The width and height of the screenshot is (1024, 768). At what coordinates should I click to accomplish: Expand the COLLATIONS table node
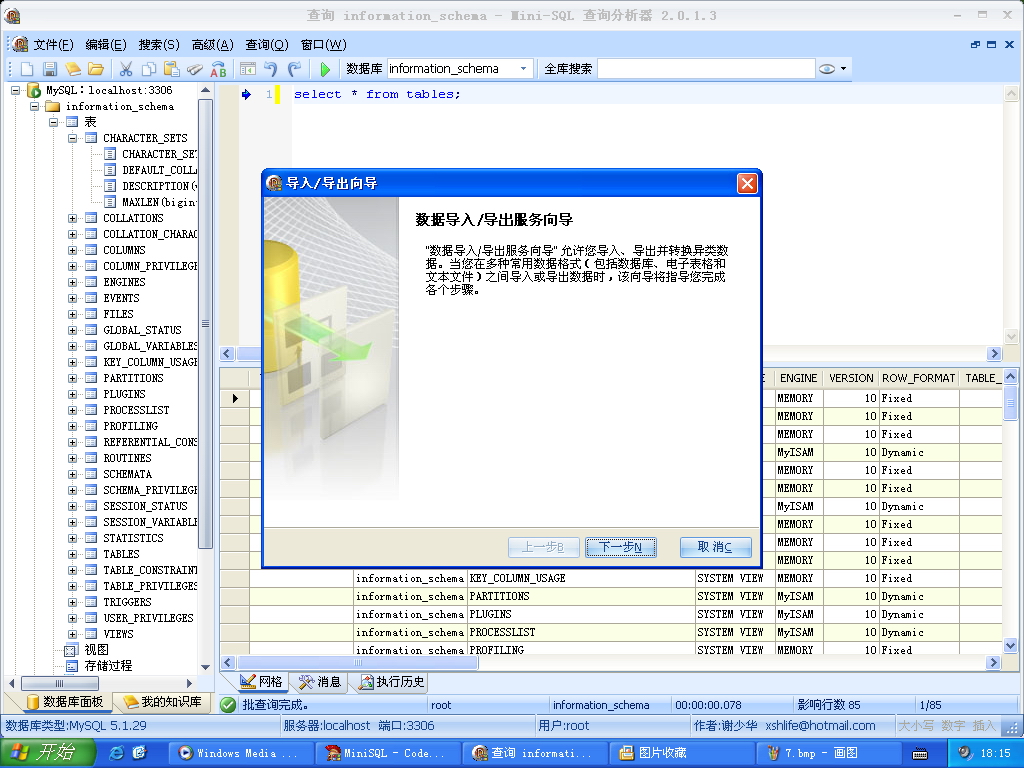coord(72,218)
